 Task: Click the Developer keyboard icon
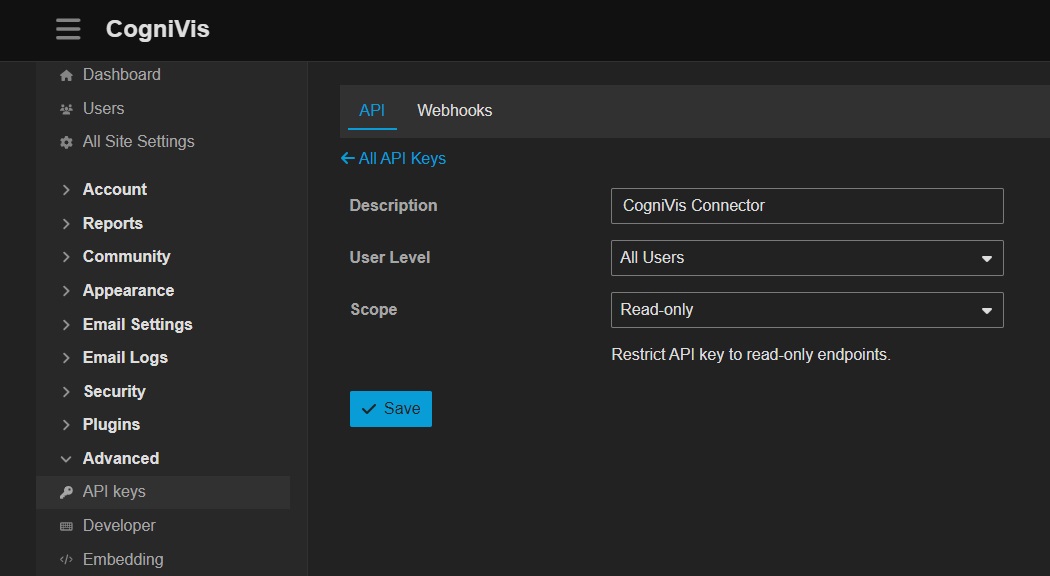click(x=66, y=526)
